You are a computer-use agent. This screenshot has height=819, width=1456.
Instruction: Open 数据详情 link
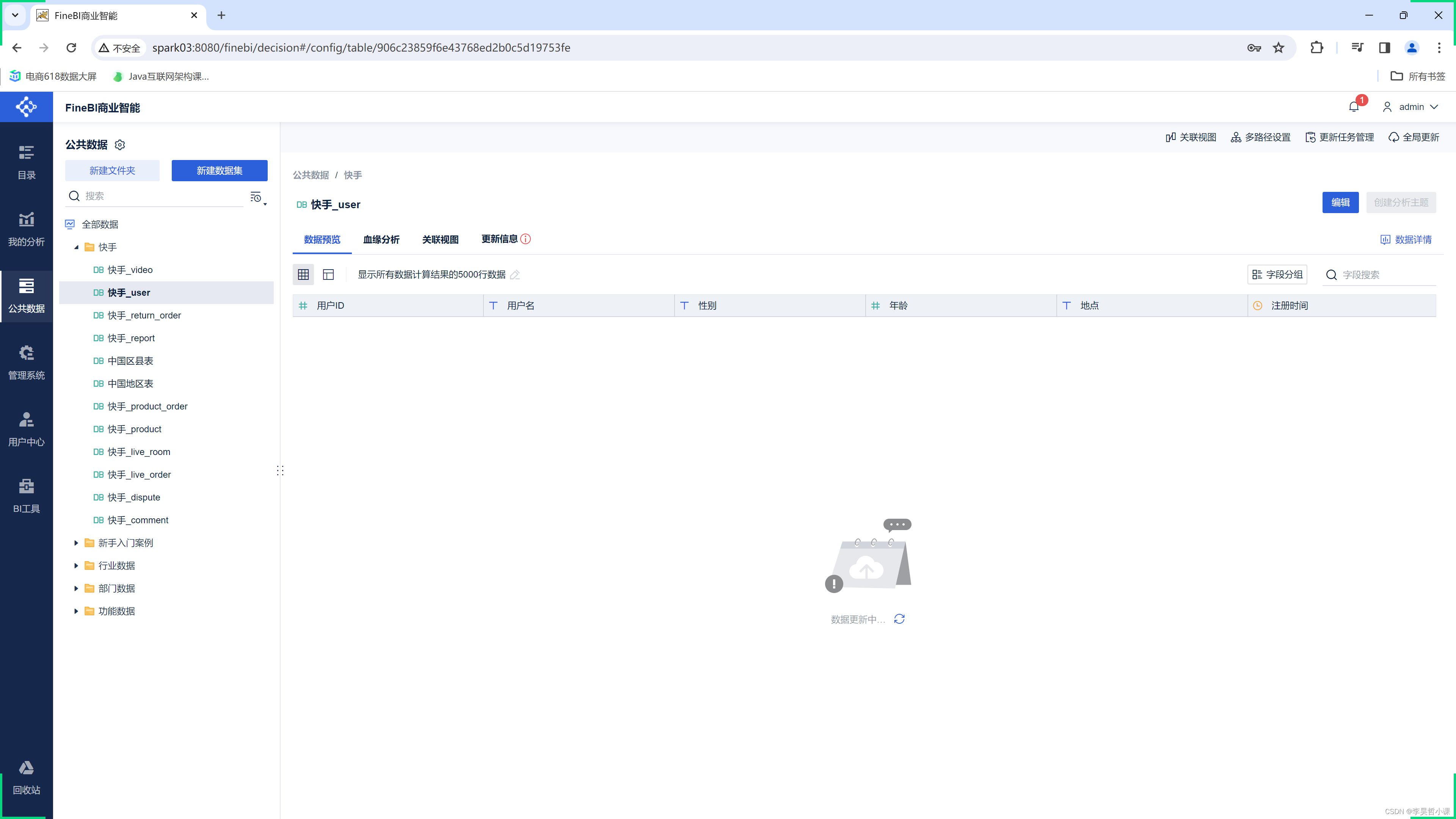(1406, 240)
